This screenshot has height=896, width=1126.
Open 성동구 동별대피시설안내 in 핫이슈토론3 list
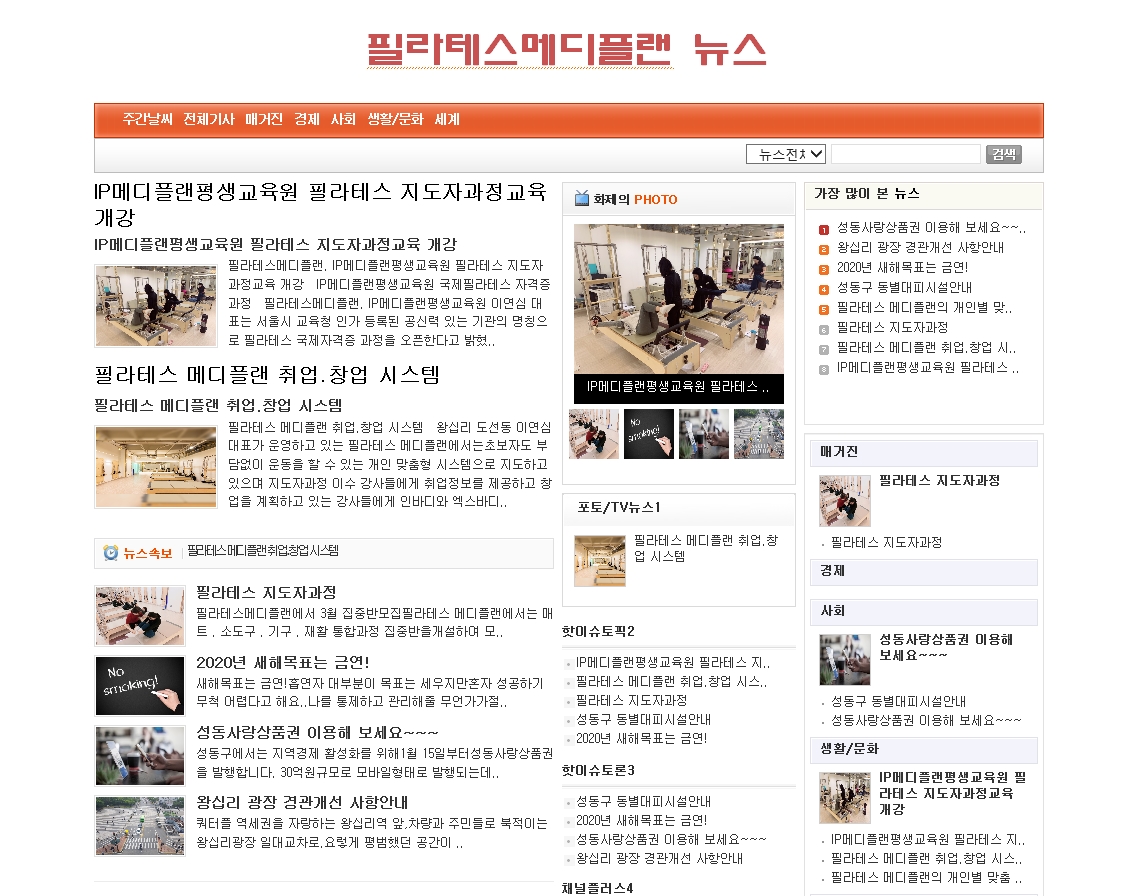(643, 802)
